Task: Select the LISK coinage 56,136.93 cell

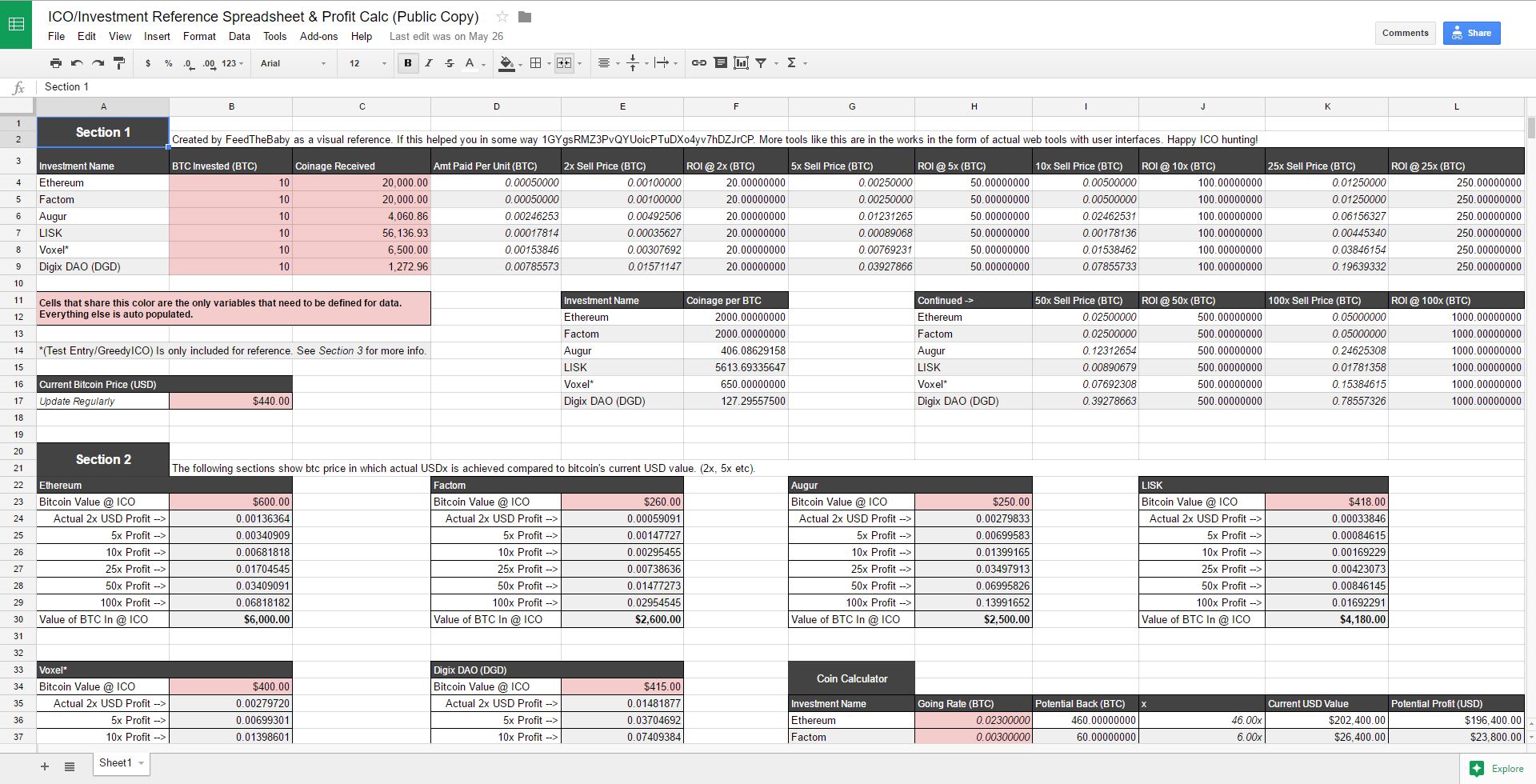Action: 362,233
